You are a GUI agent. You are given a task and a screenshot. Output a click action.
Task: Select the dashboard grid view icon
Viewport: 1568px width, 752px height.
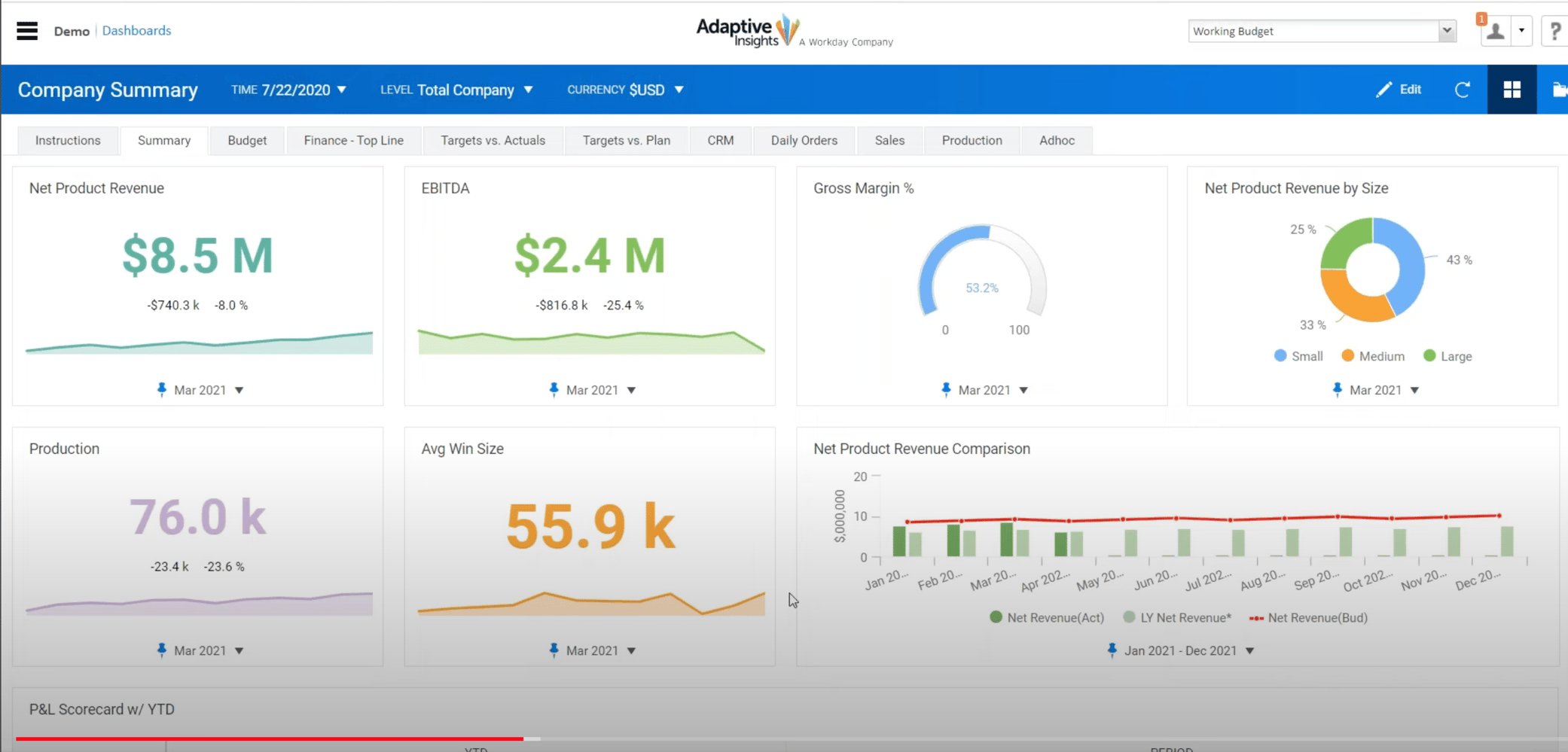[x=1512, y=89]
